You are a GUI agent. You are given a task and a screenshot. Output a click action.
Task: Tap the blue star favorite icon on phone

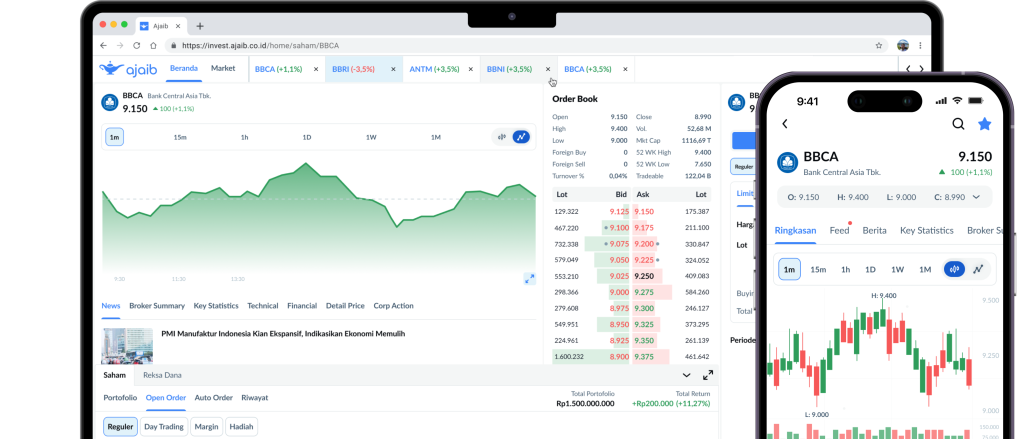[984, 124]
